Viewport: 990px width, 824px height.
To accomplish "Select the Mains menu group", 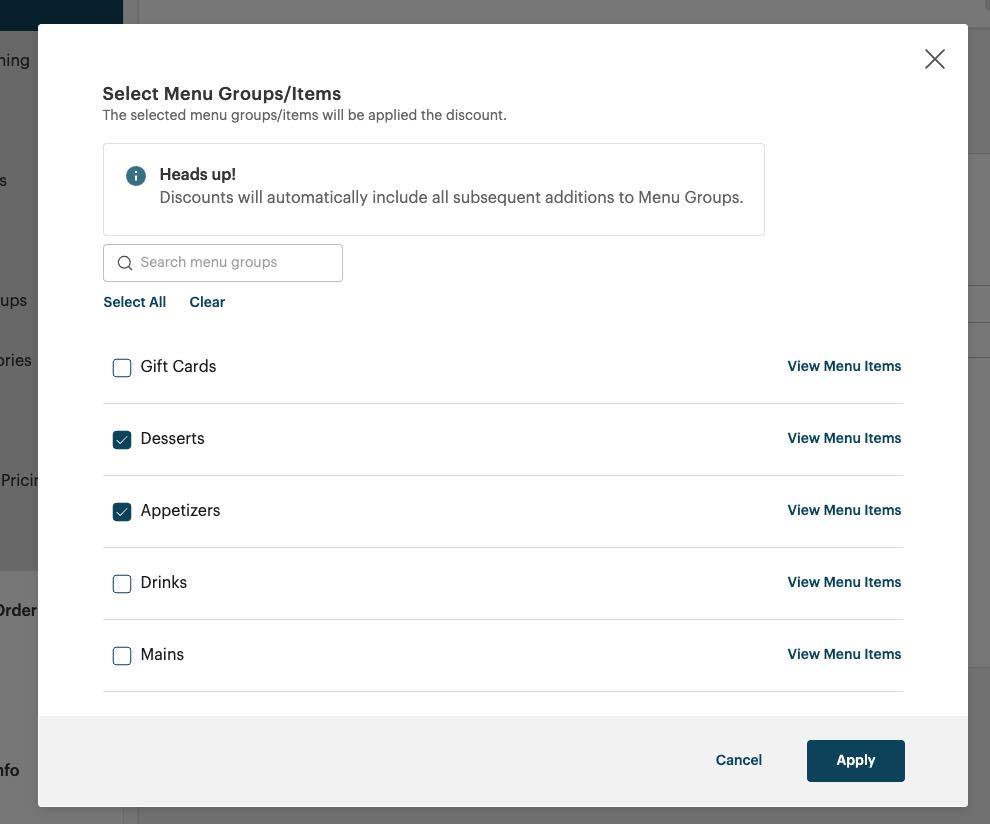I will click(122, 655).
